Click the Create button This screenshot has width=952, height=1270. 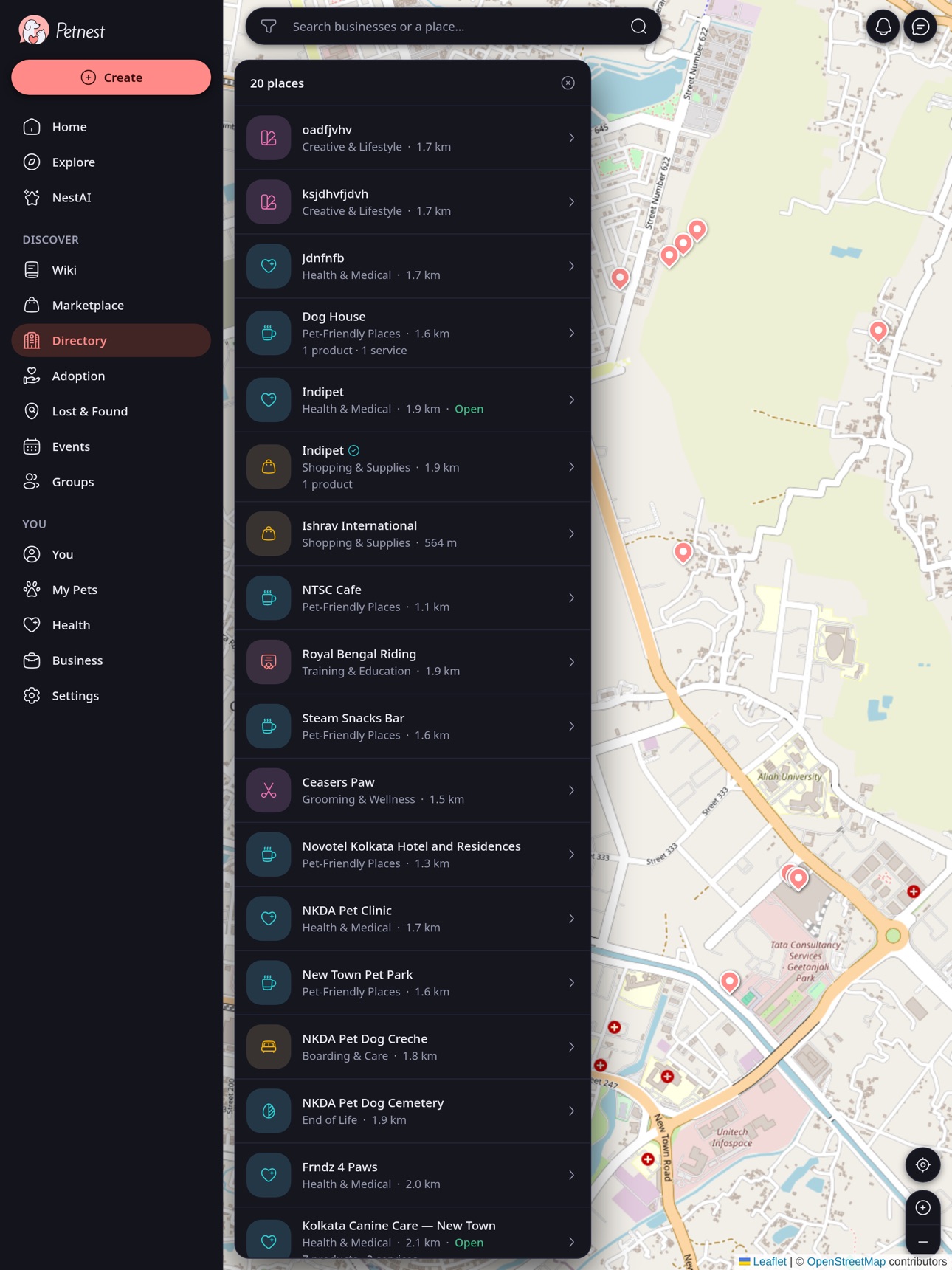click(111, 77)
